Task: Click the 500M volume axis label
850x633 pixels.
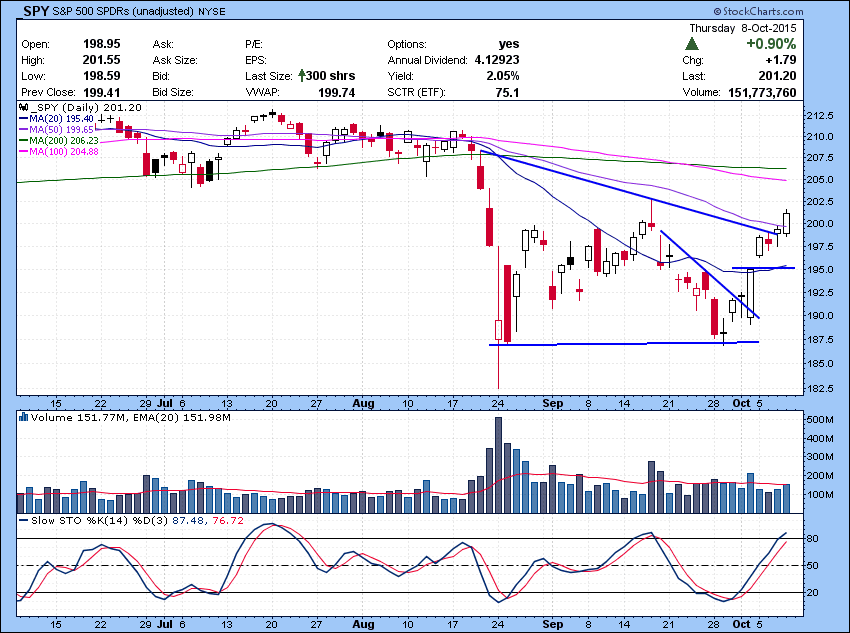Action: pyautogui.click(x=820, y=420)
